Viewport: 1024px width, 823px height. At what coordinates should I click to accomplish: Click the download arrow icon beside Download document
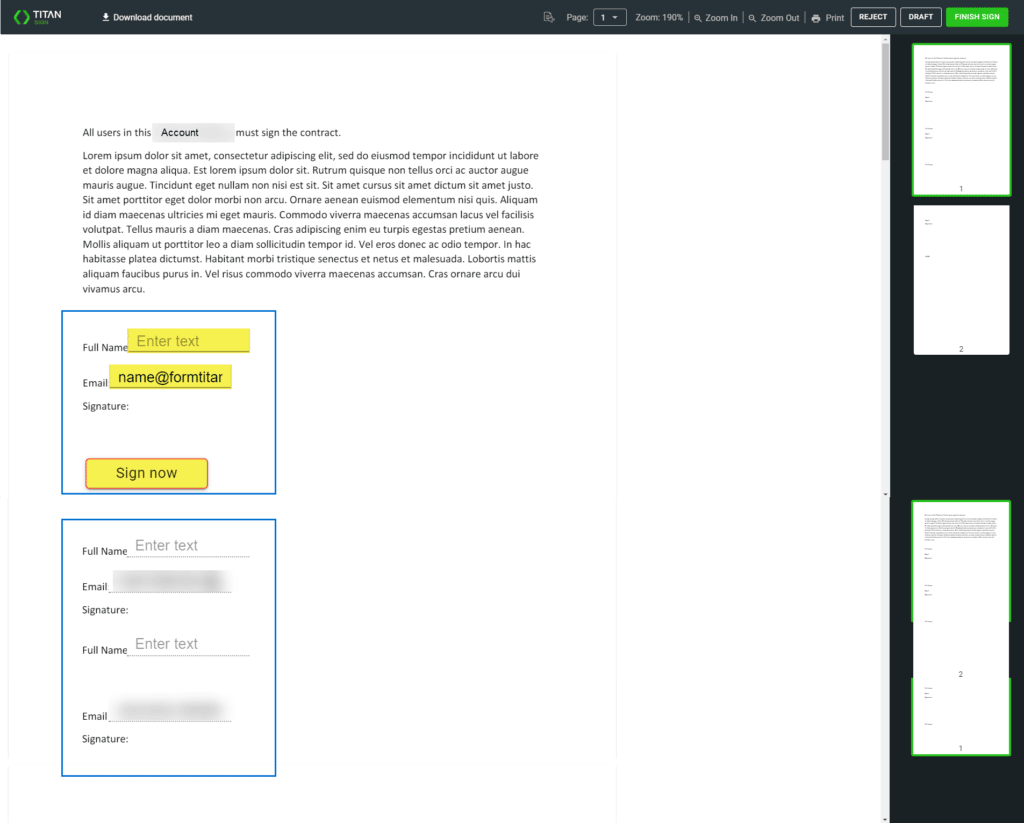coord(104,17)
